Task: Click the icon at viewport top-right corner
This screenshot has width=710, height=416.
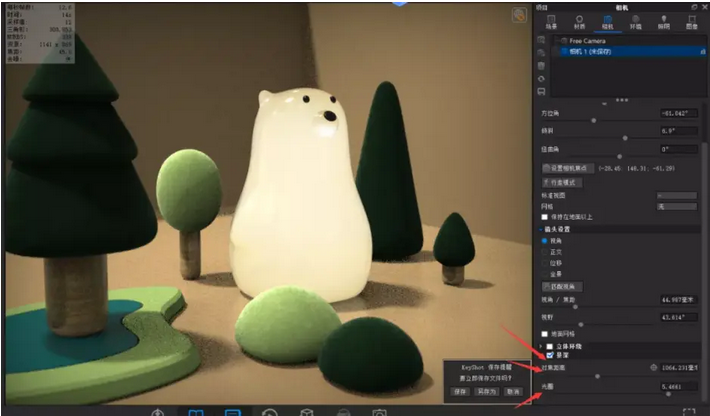Action: 519,15
